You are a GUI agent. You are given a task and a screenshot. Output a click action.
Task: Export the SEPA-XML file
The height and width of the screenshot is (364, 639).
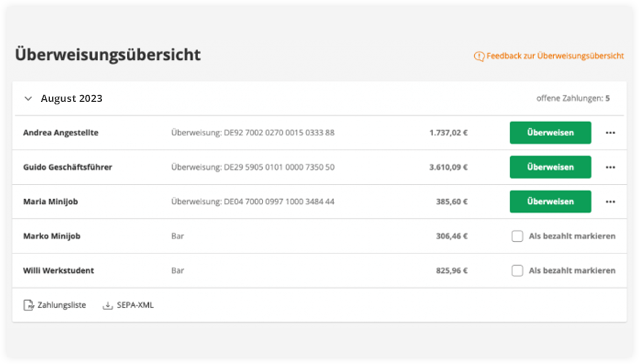(x=135, y=305)
